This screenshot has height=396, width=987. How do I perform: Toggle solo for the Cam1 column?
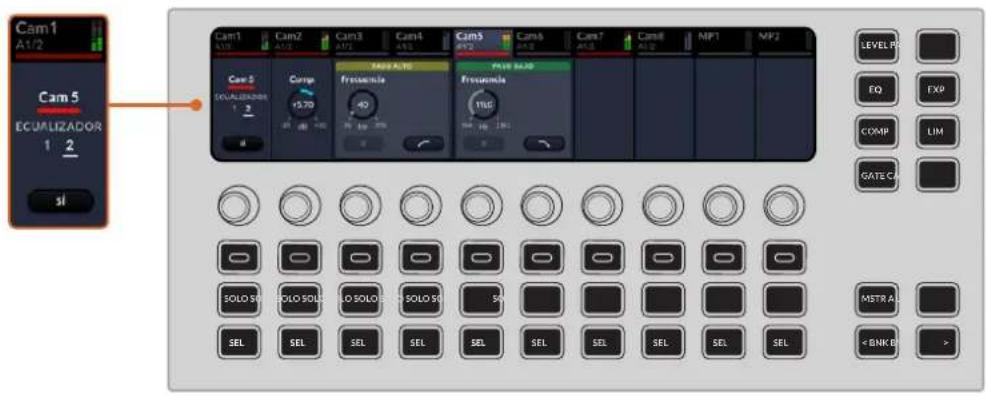(x=239, y=300)
